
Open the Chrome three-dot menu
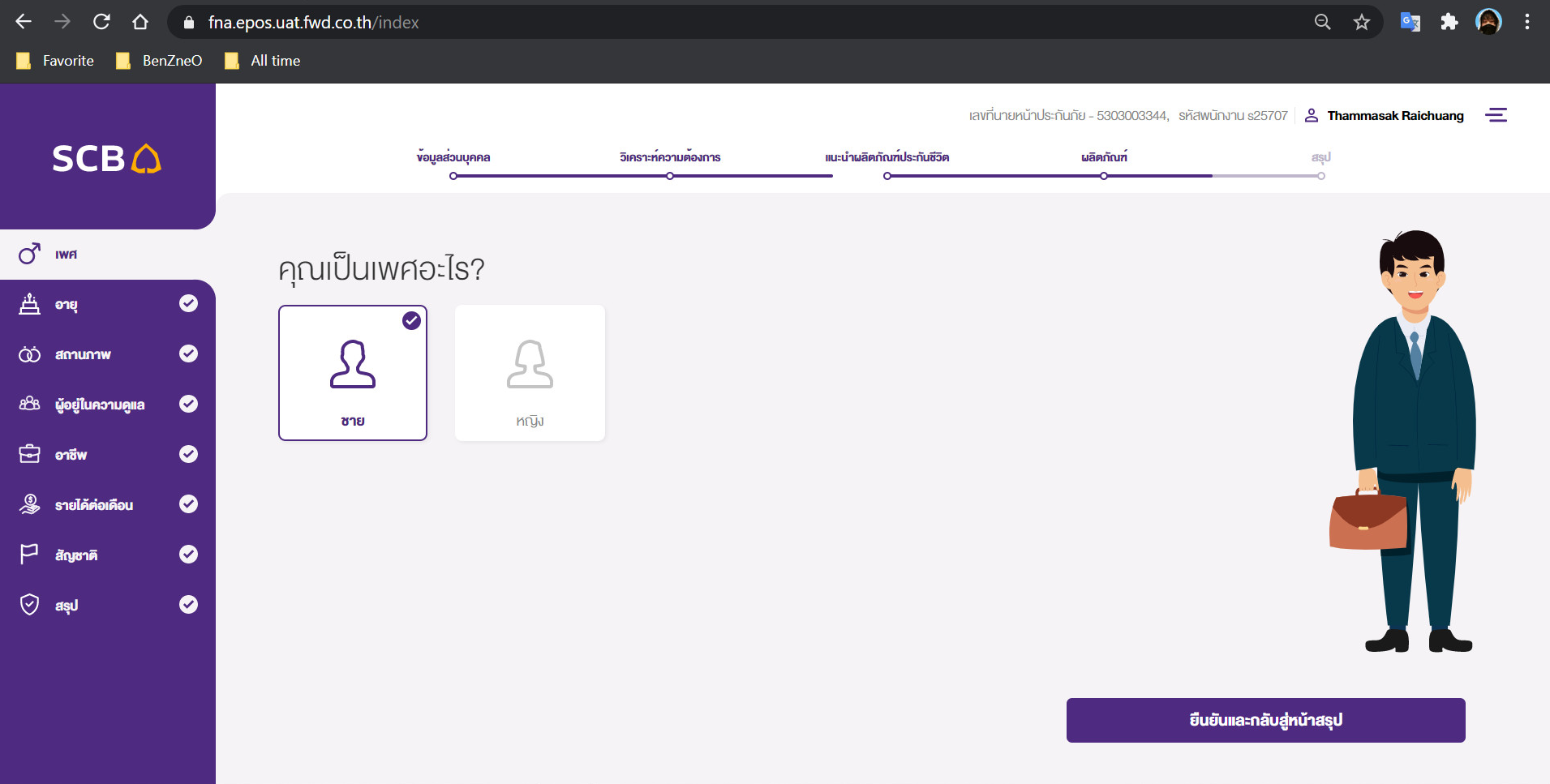1526,23
